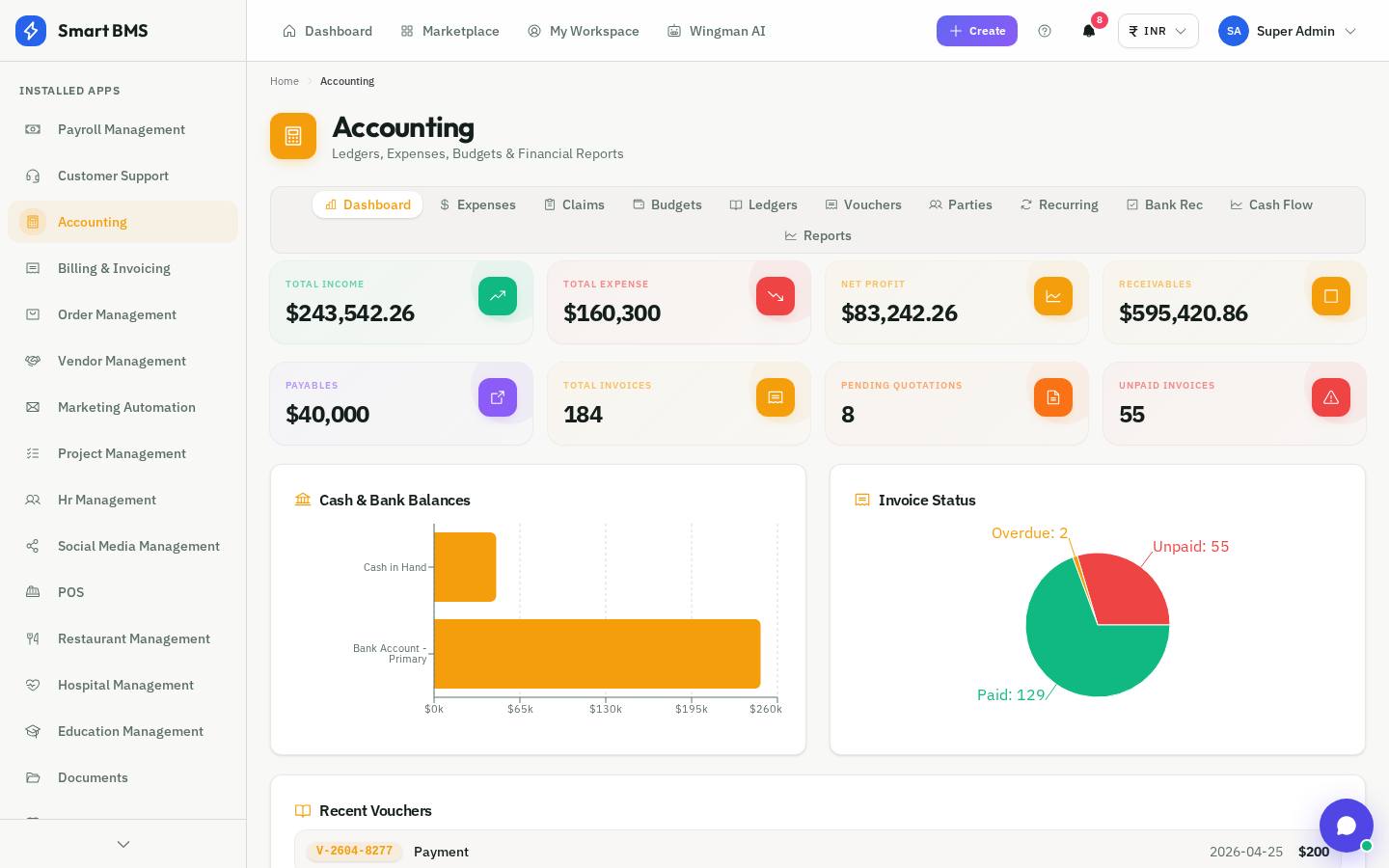The height and width of the screenshot is (868, 1389).
Task: Click the Net Profit chart icon
Action: pos(1053,296)
